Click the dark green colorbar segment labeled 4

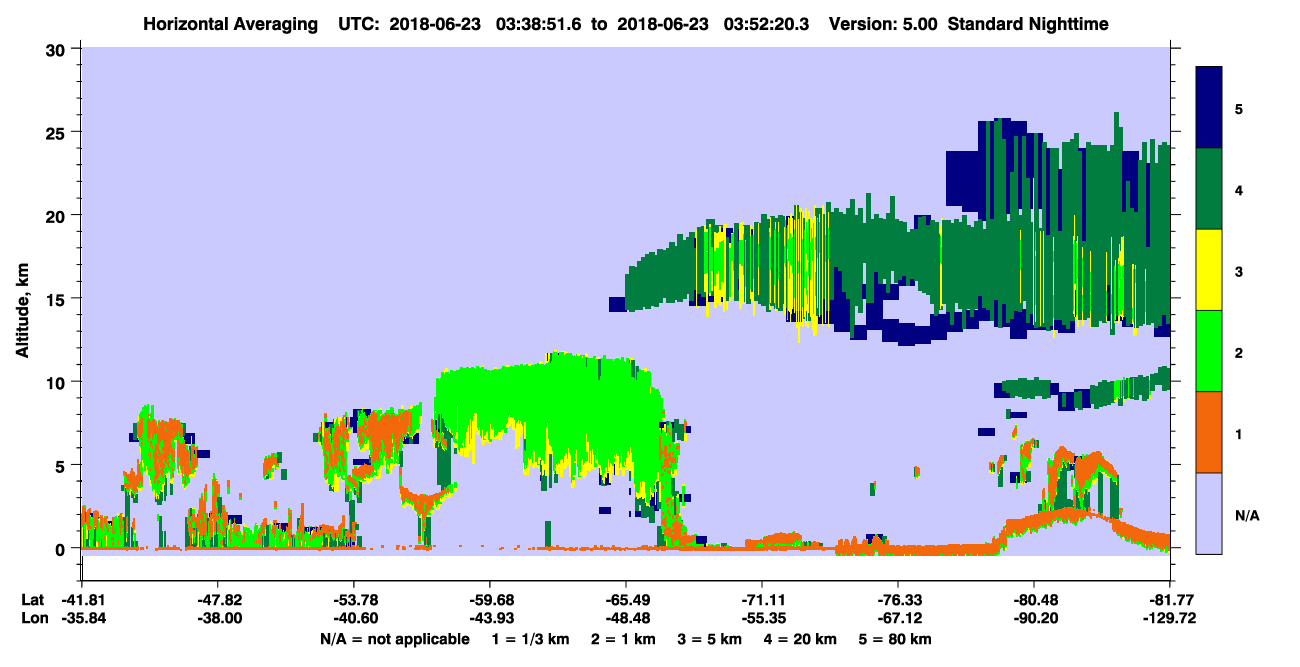[x=1210, y=189]
